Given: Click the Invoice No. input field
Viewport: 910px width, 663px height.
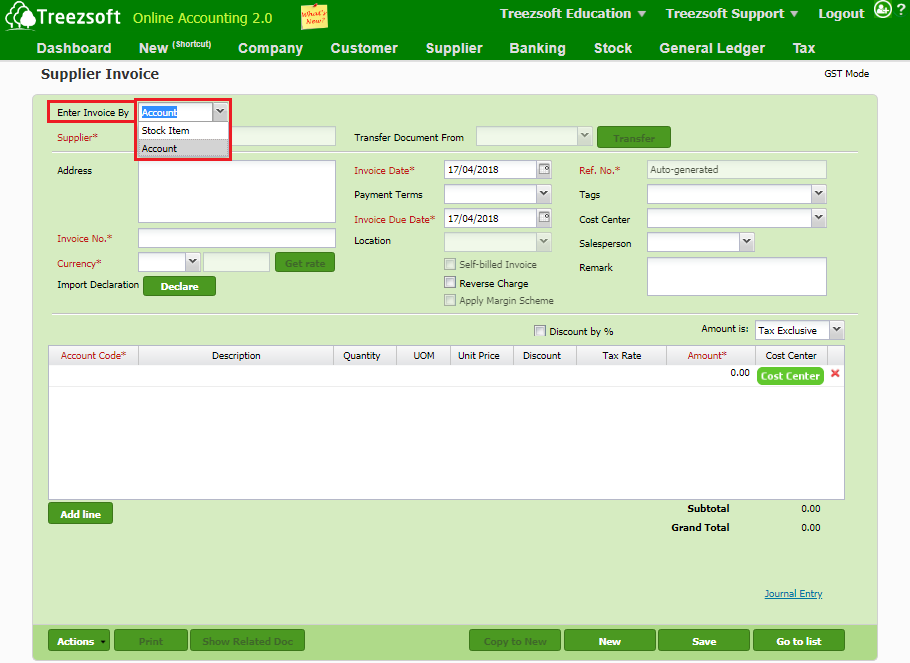Looking at the screenshot, I should (x=237, y=238).
